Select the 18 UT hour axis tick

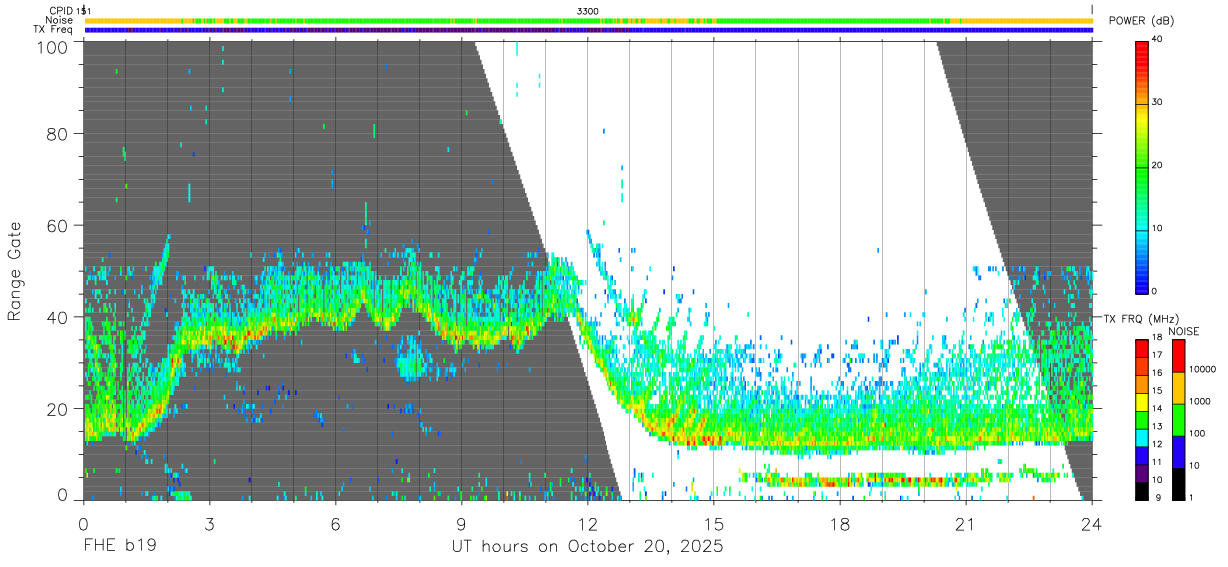click(x=840, y=524)
